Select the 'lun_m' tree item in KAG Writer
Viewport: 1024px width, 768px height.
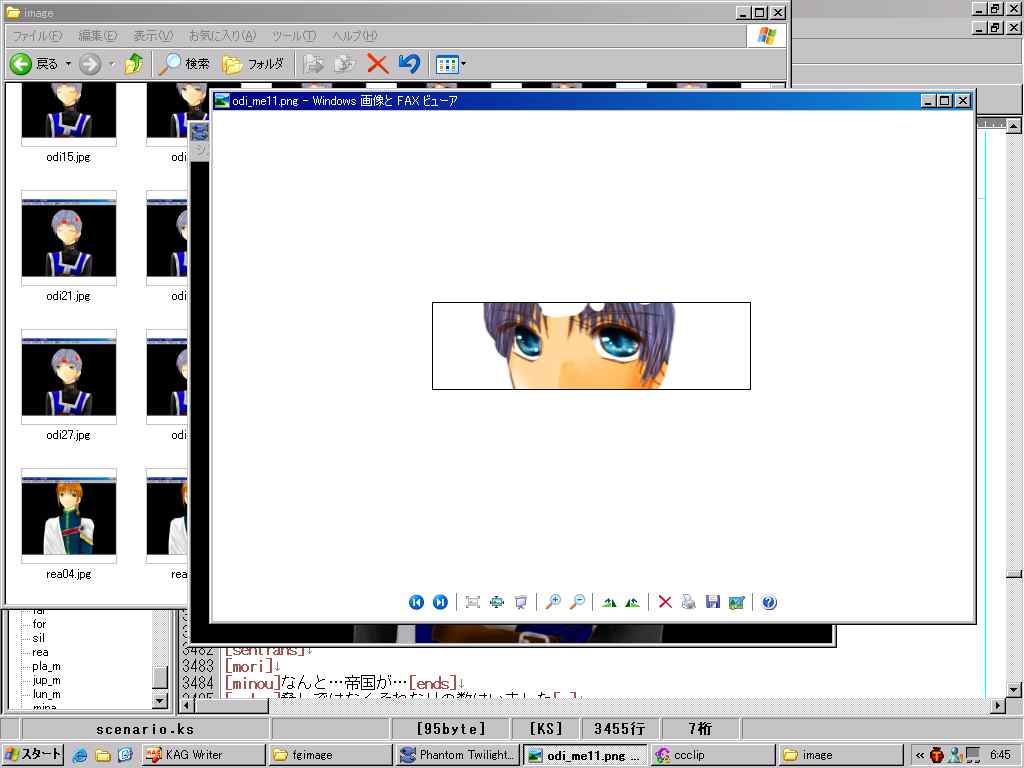pos(46,694)
